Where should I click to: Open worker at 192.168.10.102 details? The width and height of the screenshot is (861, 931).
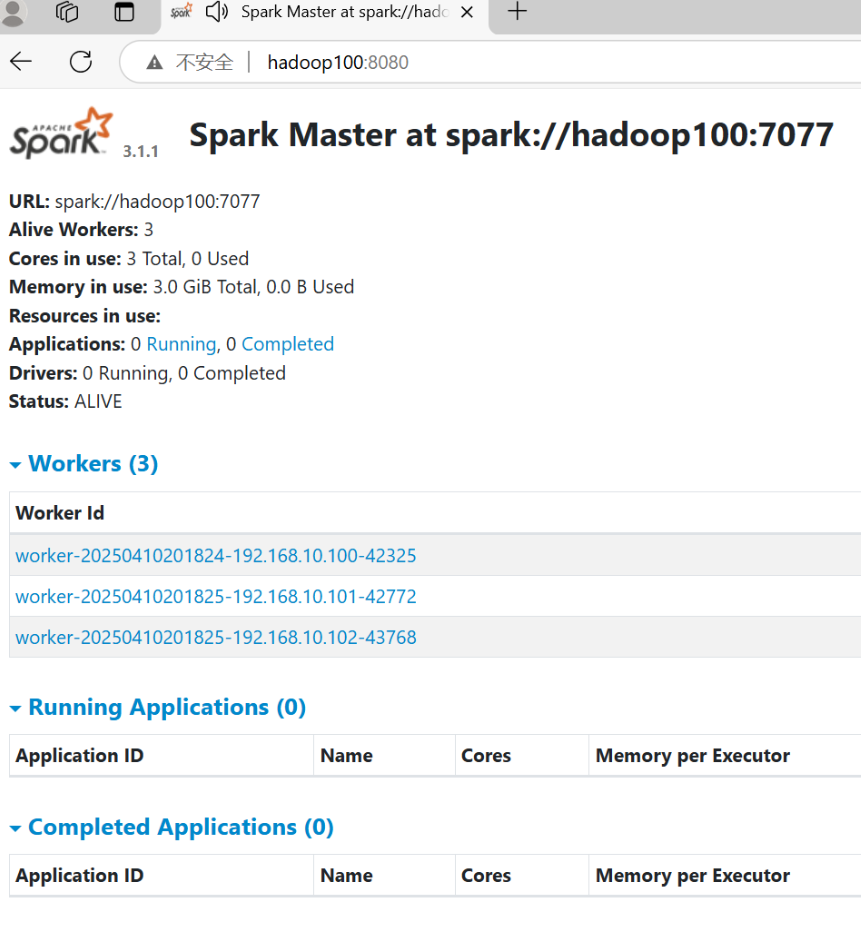(215, 637)
